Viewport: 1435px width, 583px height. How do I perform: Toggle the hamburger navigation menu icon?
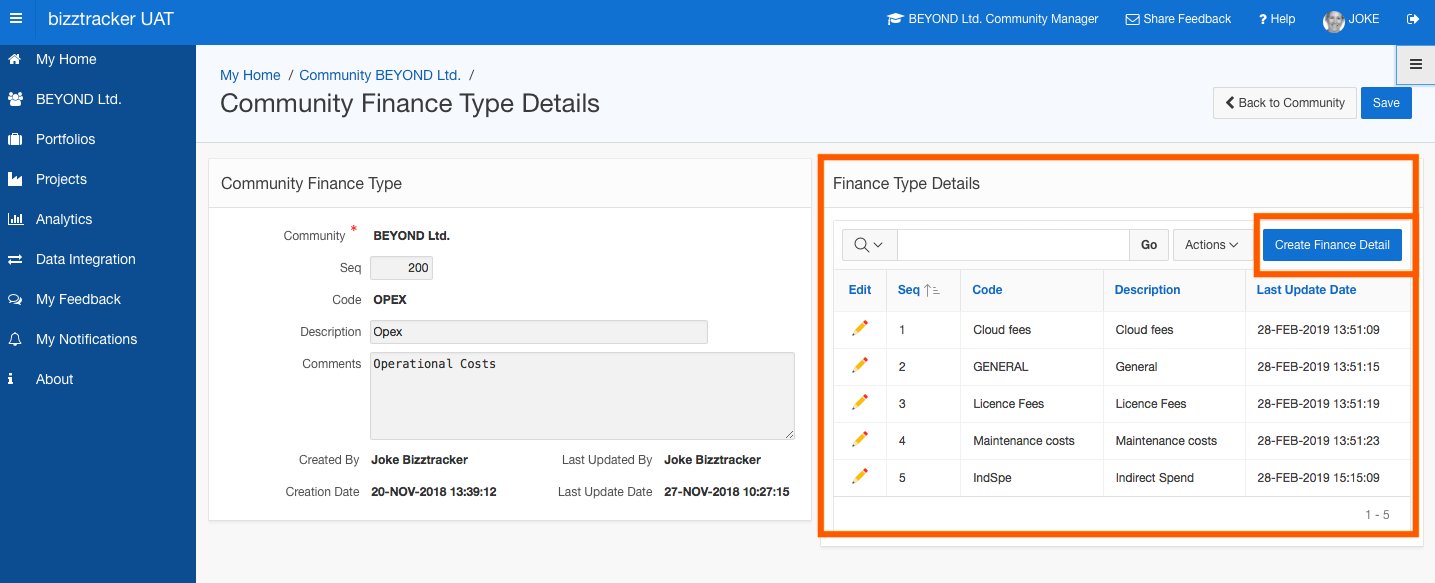tap(15, 19)
